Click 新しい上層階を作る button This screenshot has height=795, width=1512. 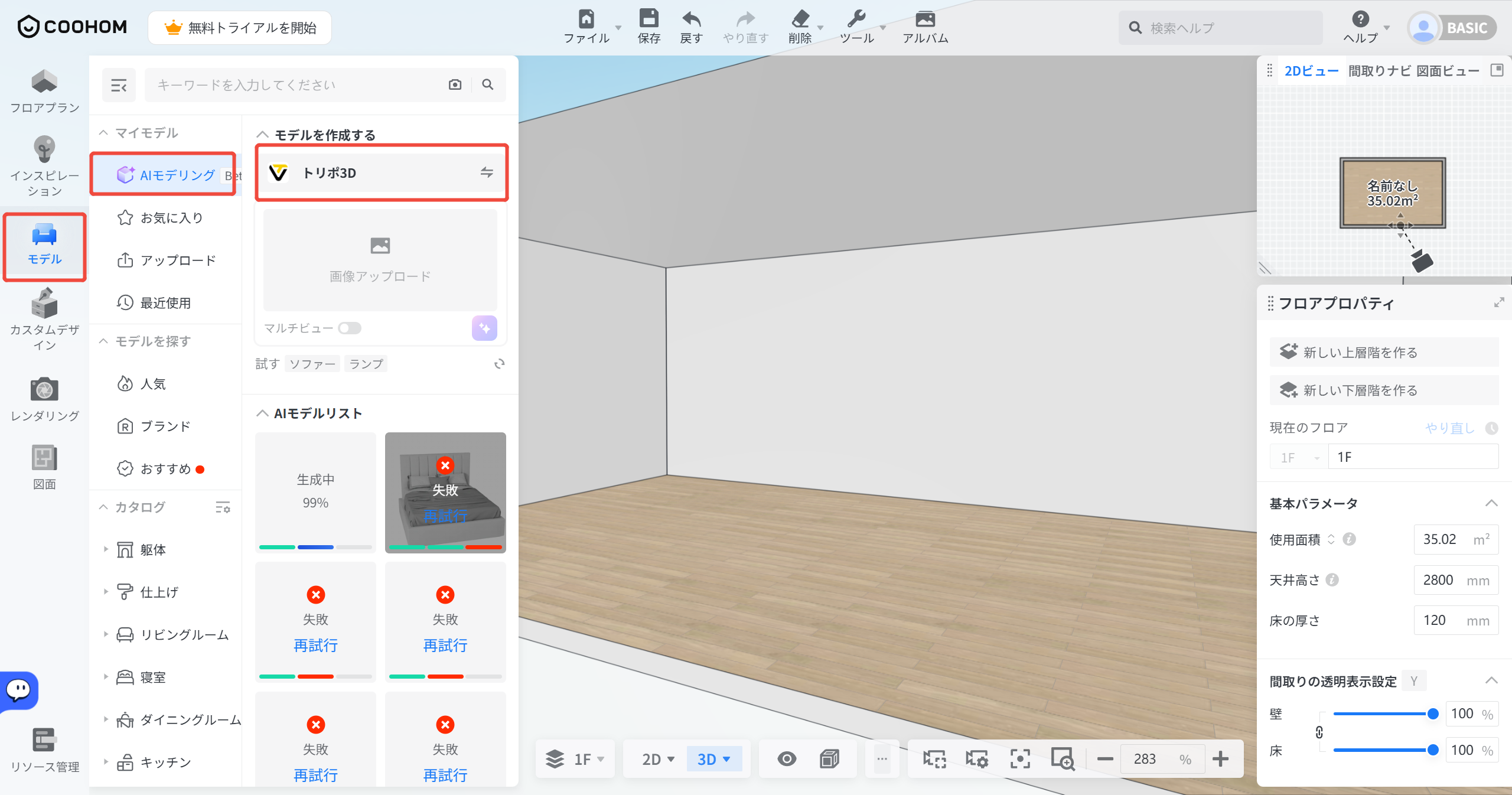click(x=1384, y=352)
